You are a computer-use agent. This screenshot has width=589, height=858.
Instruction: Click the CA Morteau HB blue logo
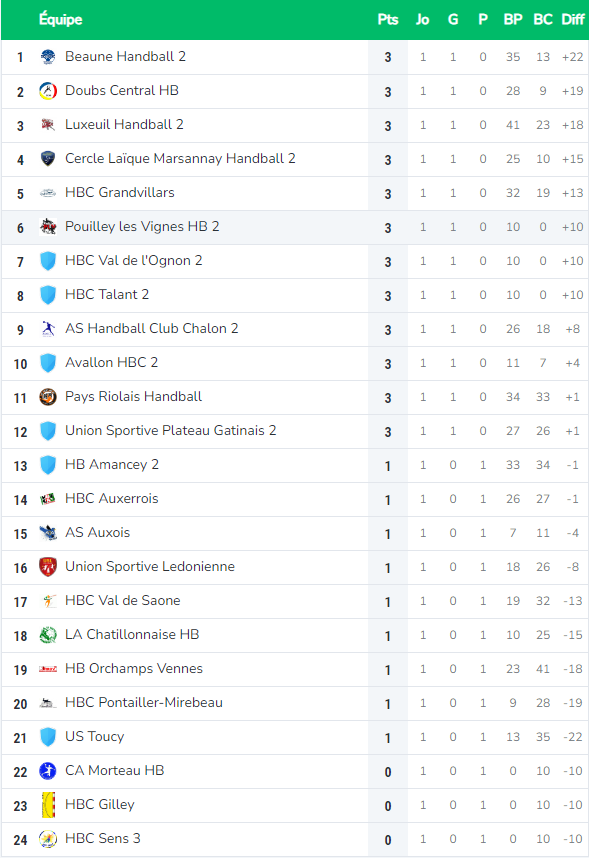point(48,770)
